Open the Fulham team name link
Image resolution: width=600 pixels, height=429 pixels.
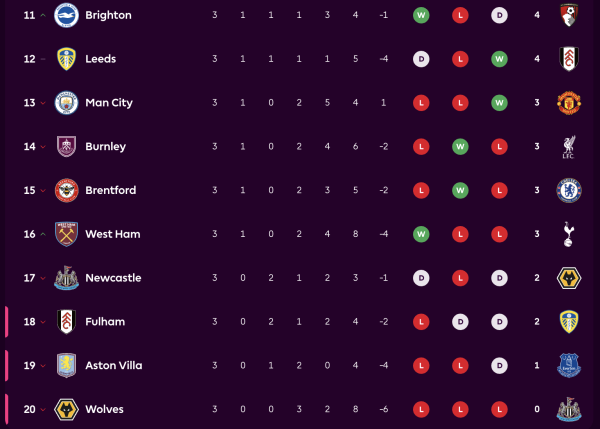pos(105,322)
